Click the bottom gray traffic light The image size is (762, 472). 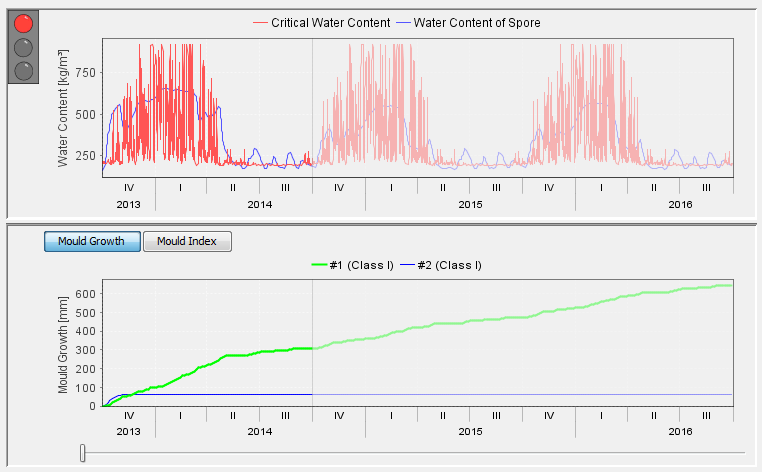tap(24, 71)
